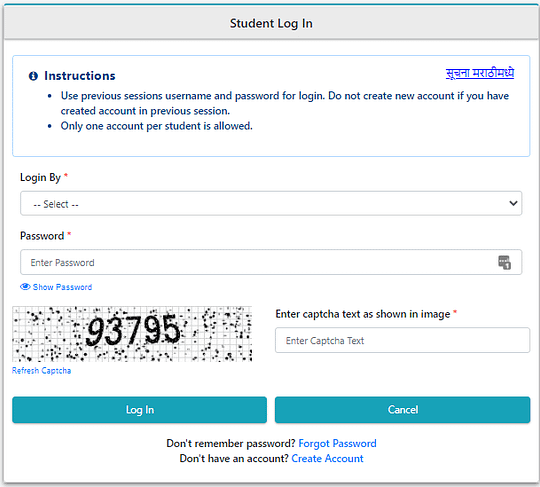Refresh Captcha link below the image

pyautogui.click(x=41, y=371)
